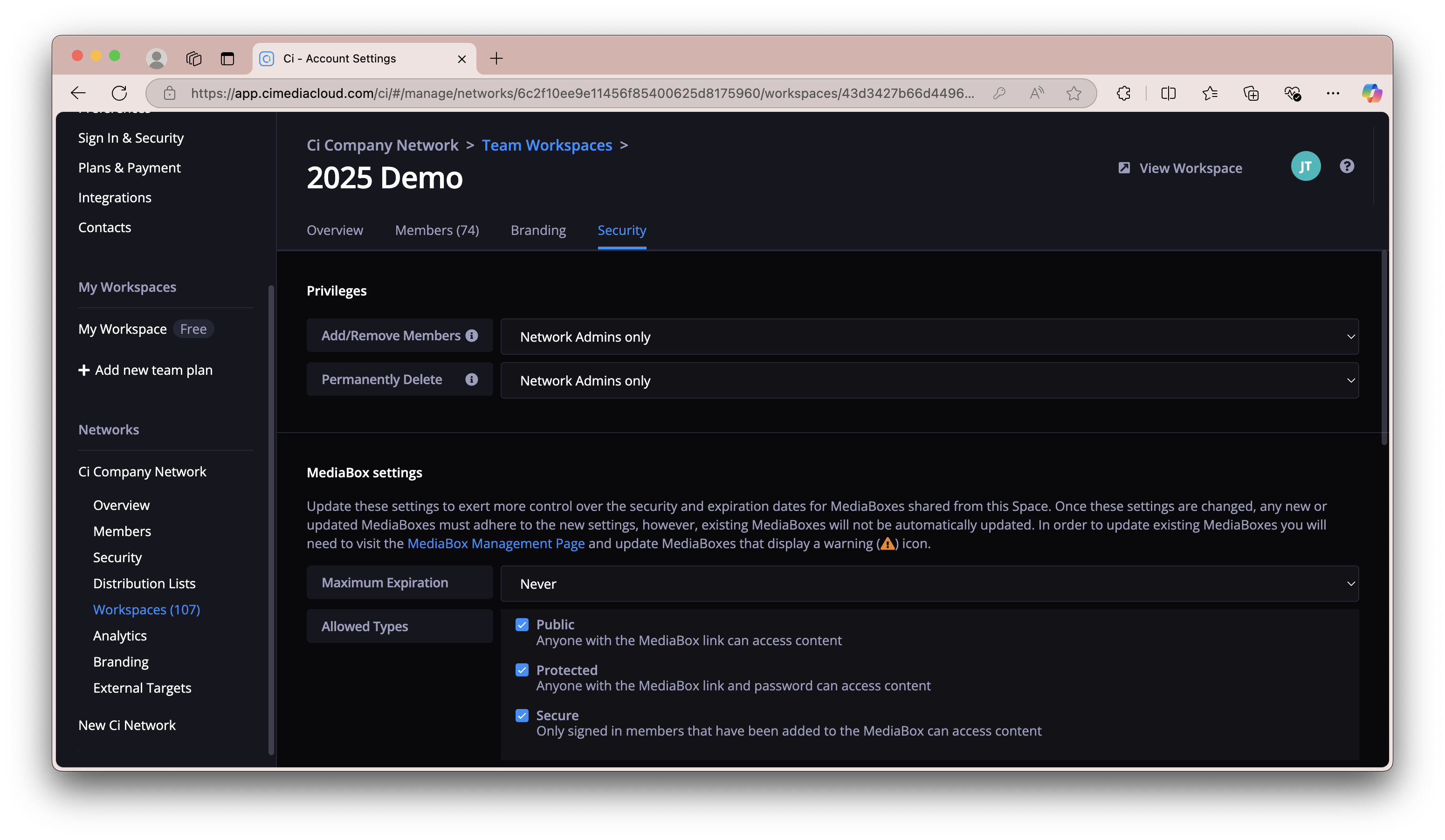Viewport: 1445px width, 840px height.
Task: Open the Favorites list icon
Action: coord(1210,93)
